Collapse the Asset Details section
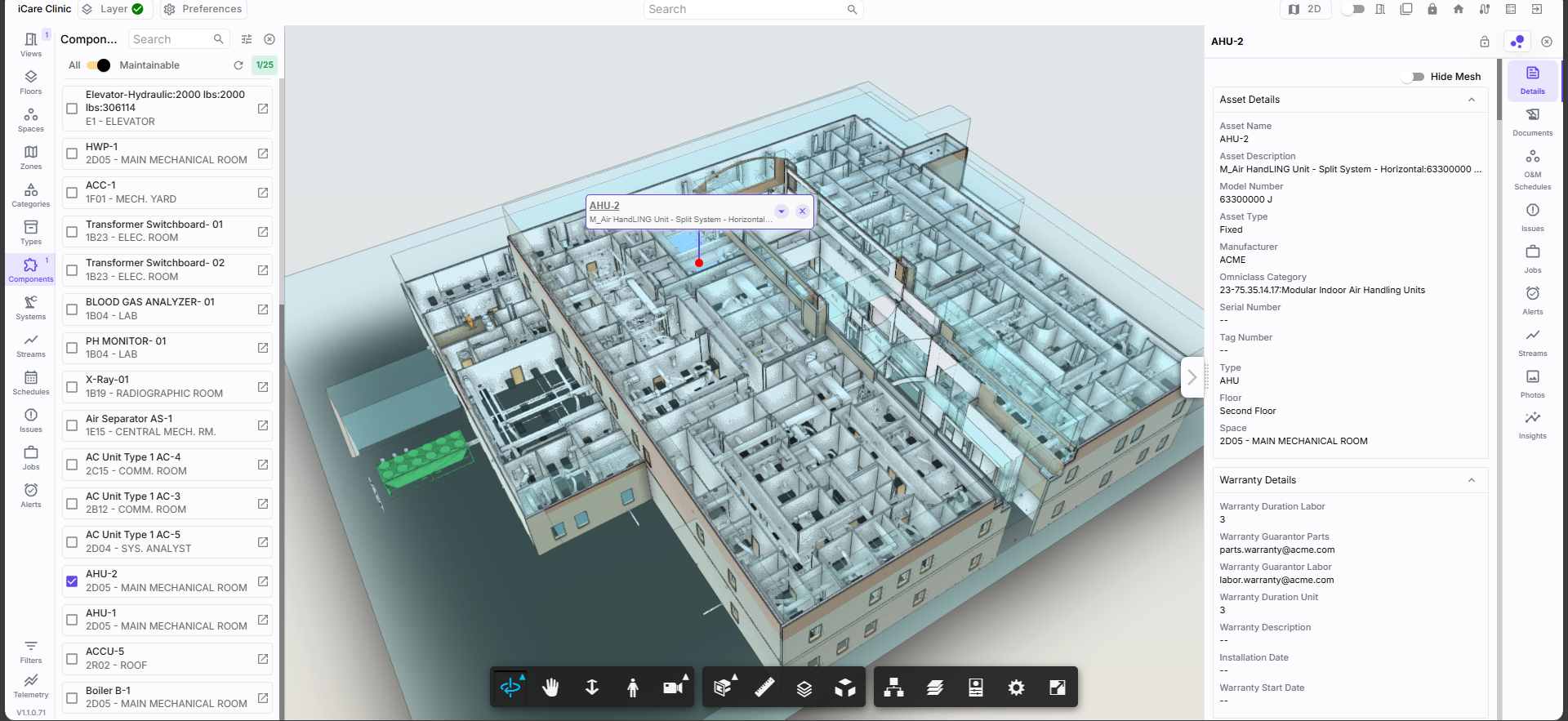Screen dimensions: 1568x721 [x=1472, y=100]
